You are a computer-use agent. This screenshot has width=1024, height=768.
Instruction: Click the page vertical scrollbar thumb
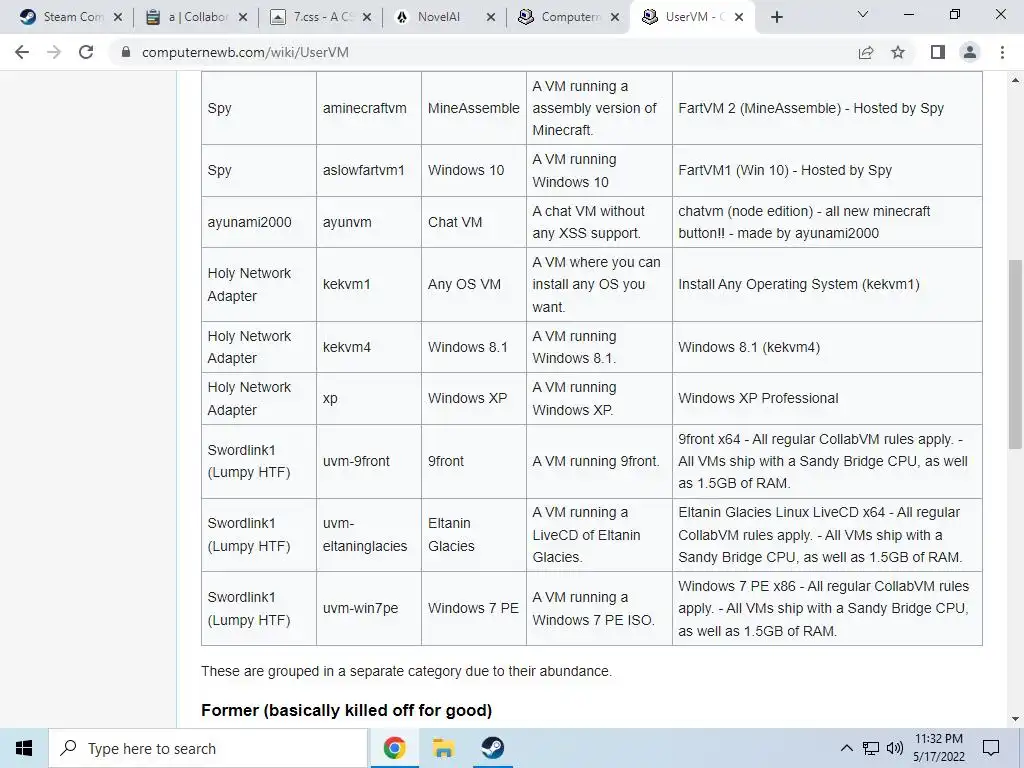(x=1015, y=354)
